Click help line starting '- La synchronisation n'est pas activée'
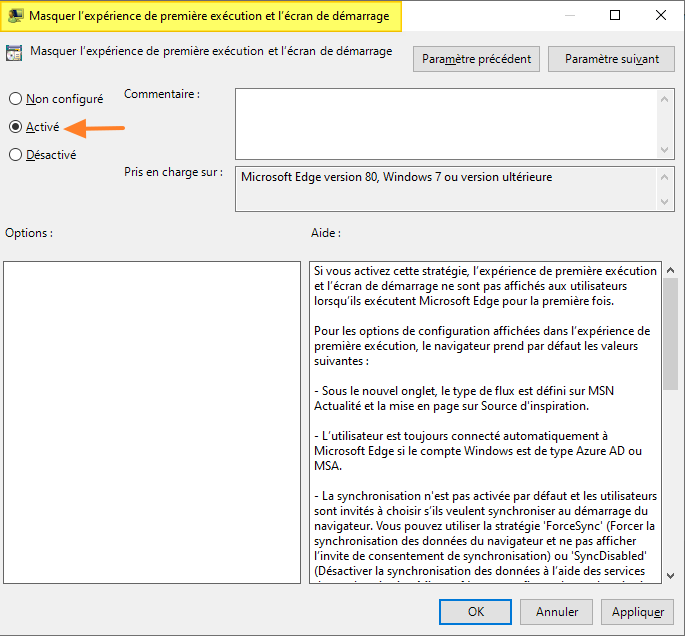 [485, 533]
